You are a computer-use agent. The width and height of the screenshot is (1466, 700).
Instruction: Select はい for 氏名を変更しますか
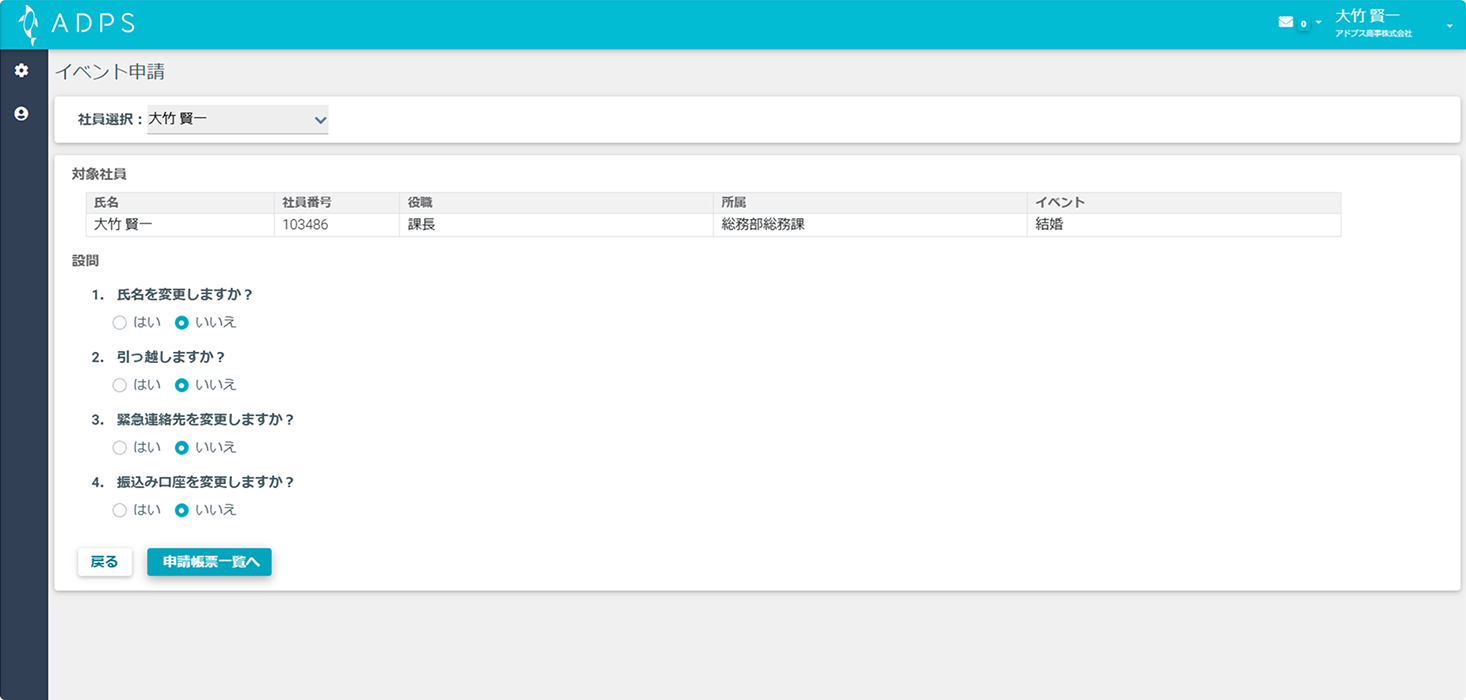pyautogui.click(x=120, y=323)
